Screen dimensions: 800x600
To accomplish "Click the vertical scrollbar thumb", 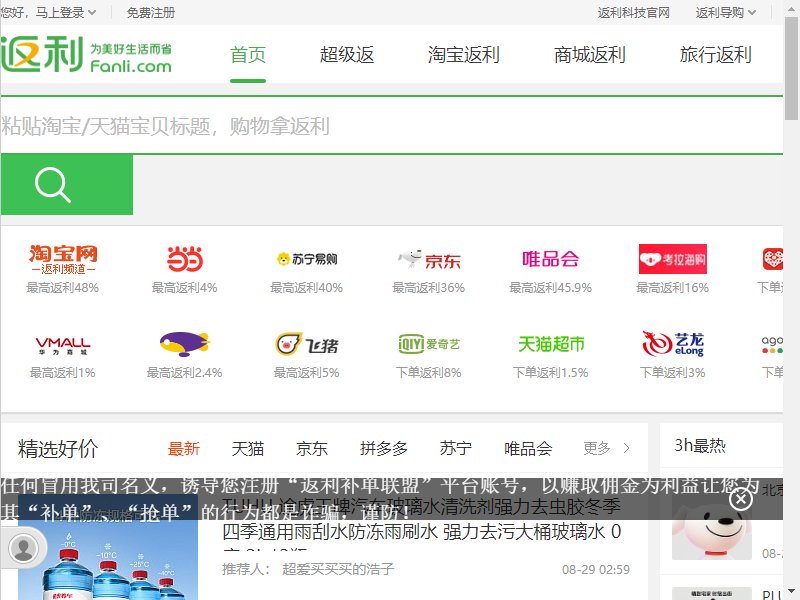I will click(792, 68).
